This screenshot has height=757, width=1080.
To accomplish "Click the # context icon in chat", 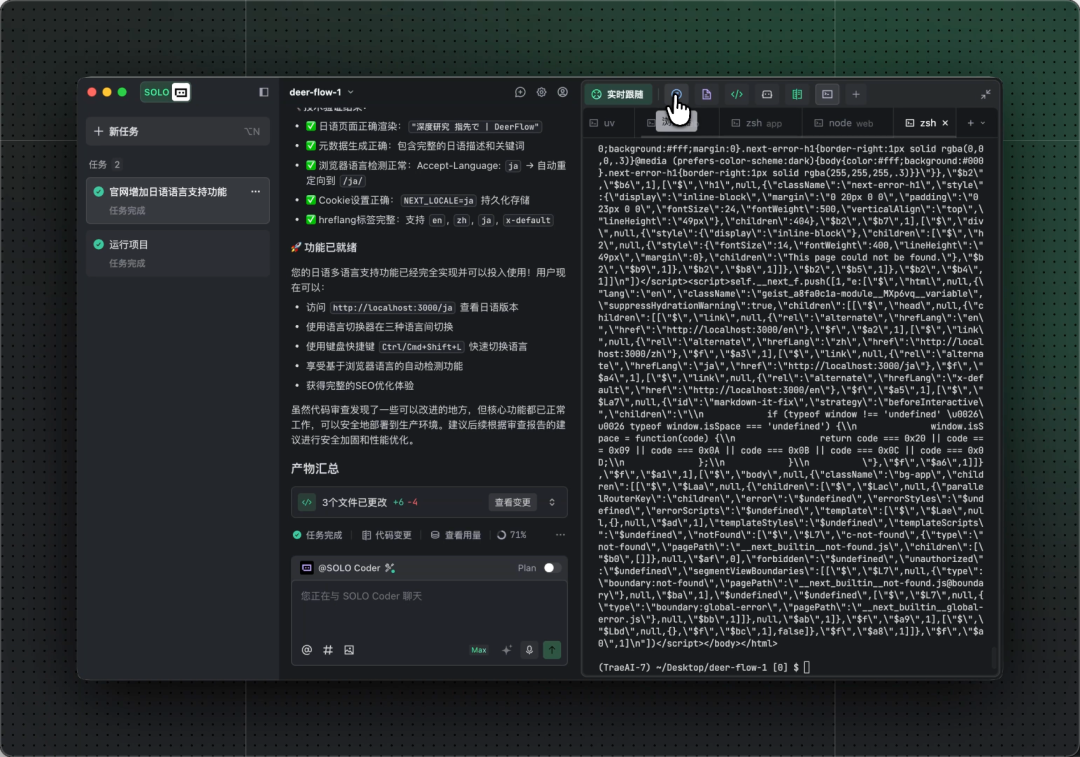I will [x=328, y=650].
